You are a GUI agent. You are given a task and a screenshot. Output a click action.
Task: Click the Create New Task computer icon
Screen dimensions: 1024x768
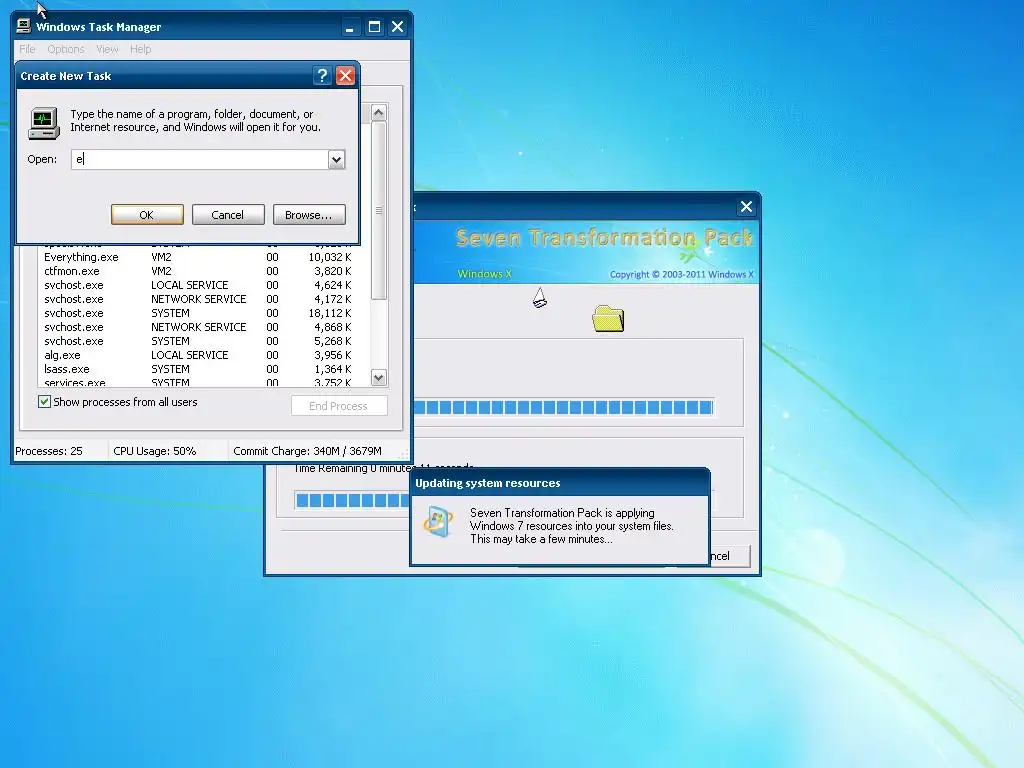pos(44,123)
